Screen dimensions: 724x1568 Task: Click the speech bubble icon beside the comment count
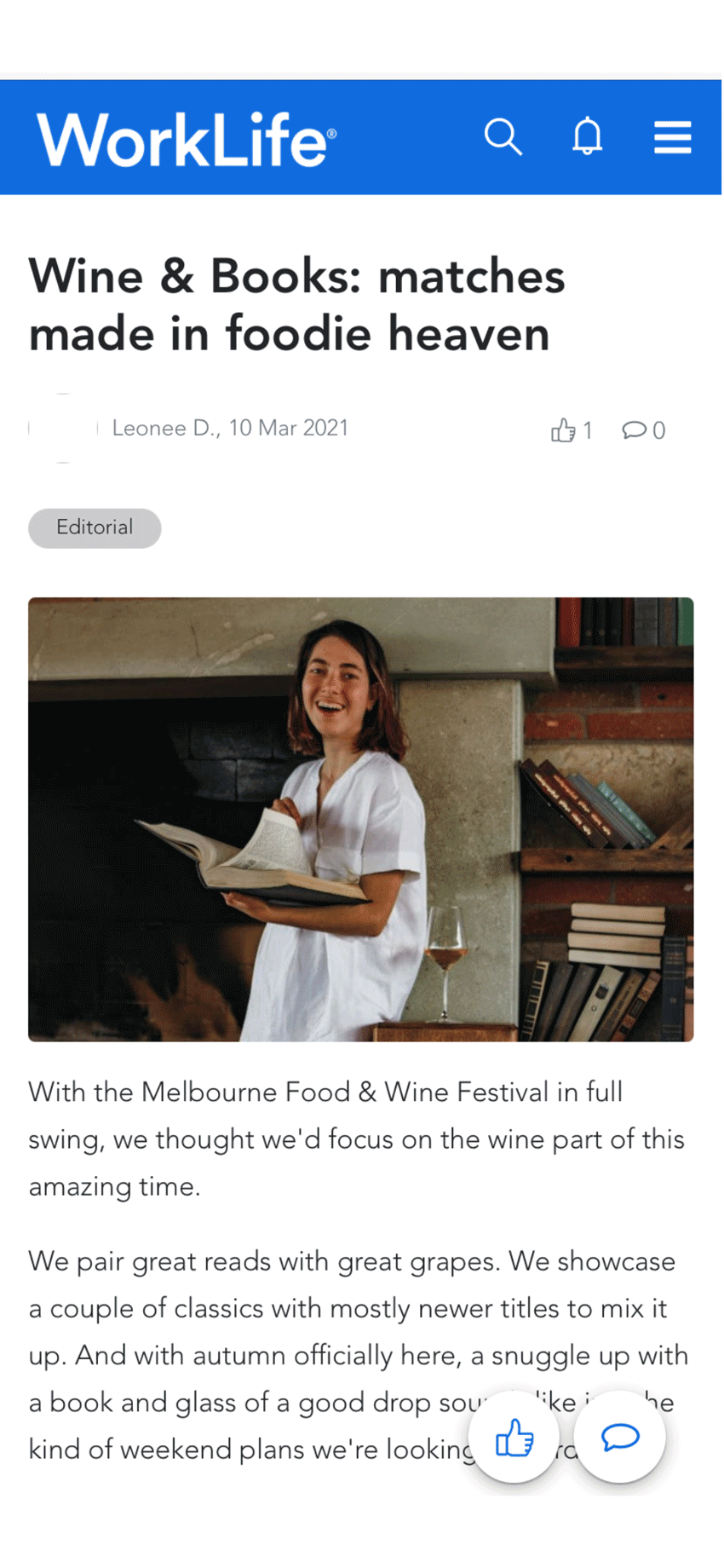(x=634, y=429)
